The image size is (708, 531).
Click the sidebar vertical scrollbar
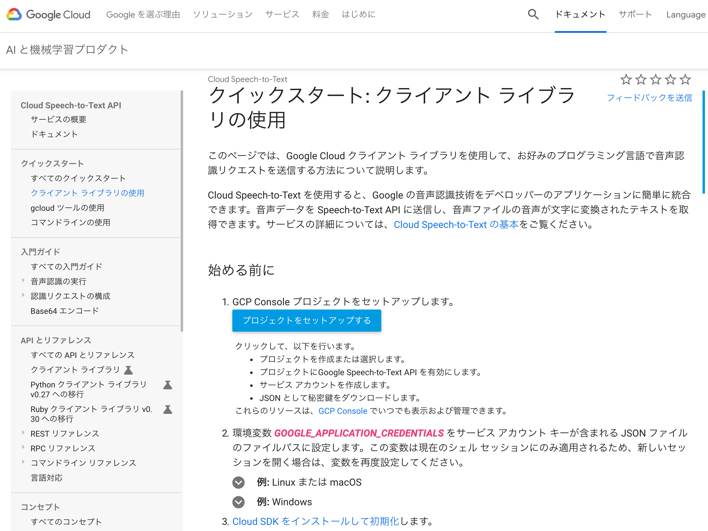182,211
